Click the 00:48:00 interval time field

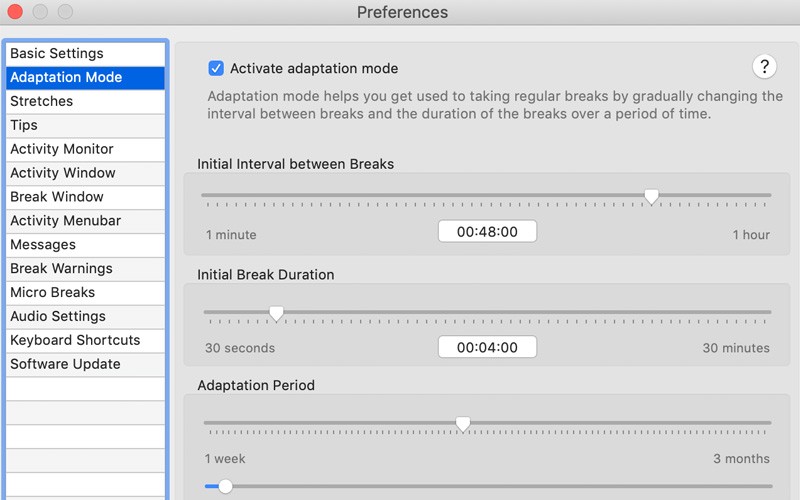pos(487,232)
